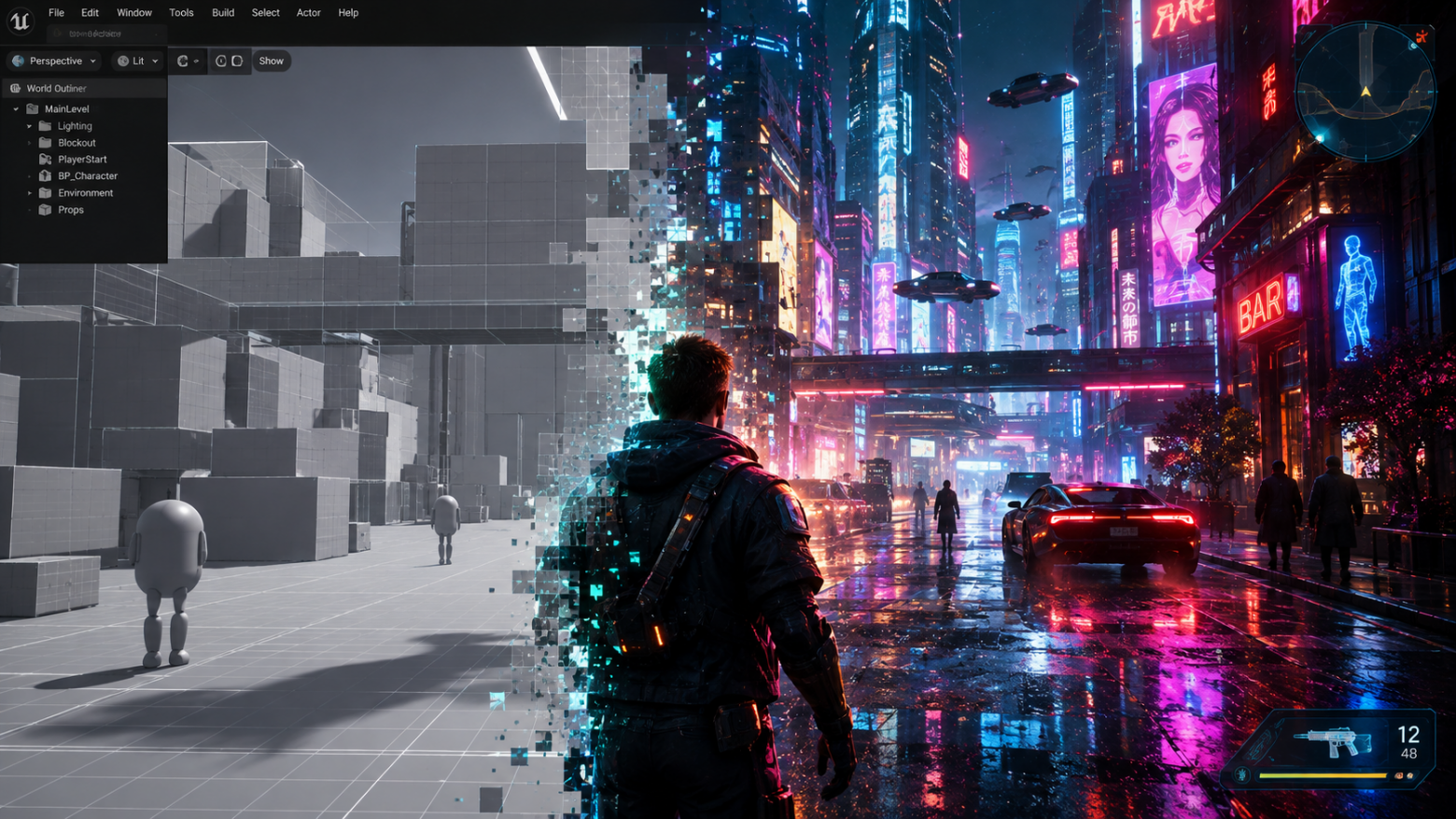This screenshot has height=819, width=1456.
Task: Select the Props row in outliner
Action: [84, 210]
